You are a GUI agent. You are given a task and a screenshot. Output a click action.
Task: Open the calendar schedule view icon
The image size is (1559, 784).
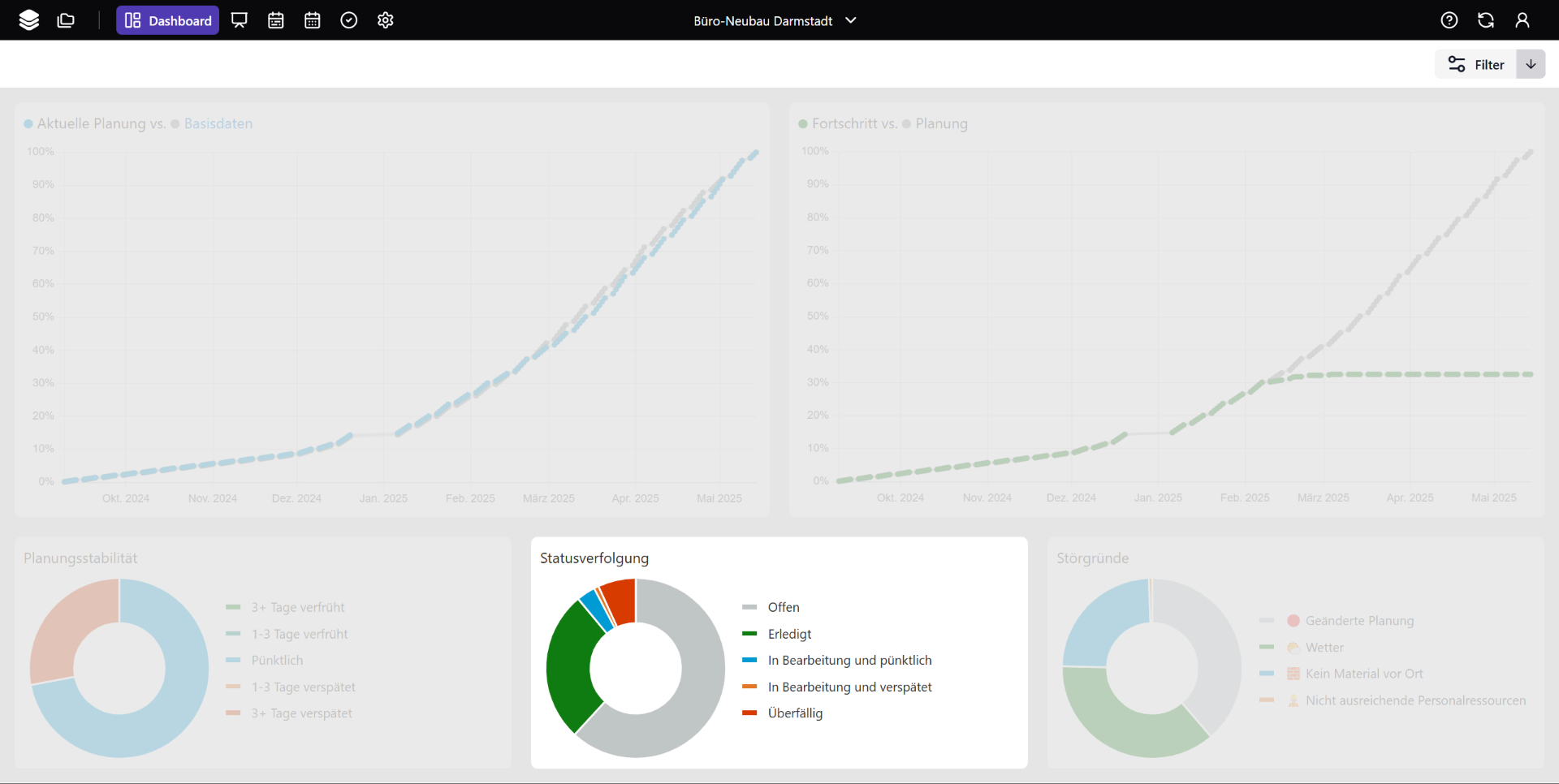click(x=276, y=20)
